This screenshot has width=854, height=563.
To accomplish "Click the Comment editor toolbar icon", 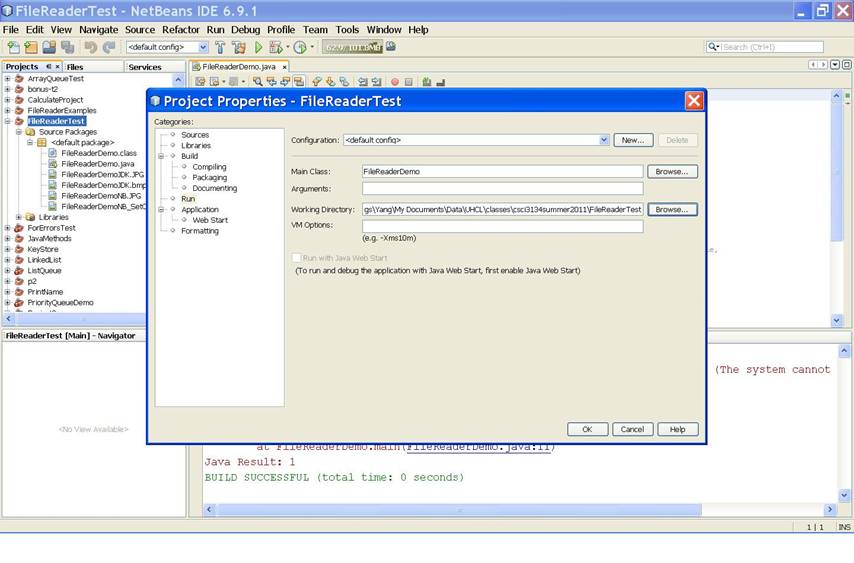I will [426, 82].
